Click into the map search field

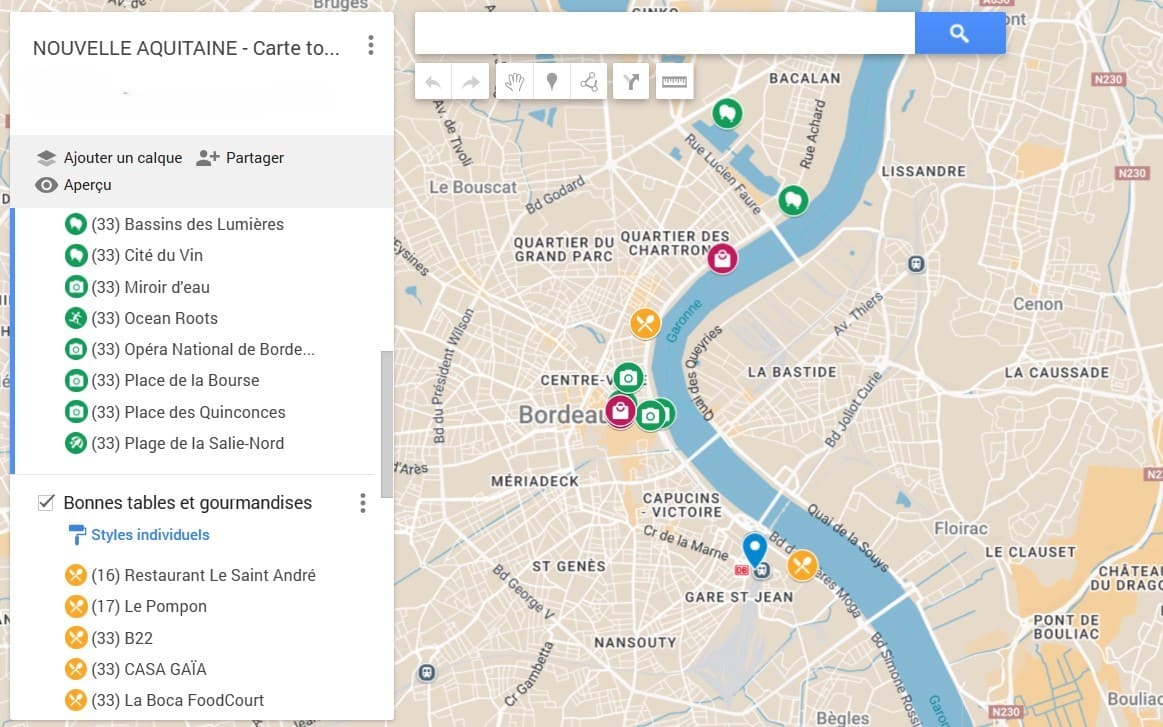tap(665, 33)
